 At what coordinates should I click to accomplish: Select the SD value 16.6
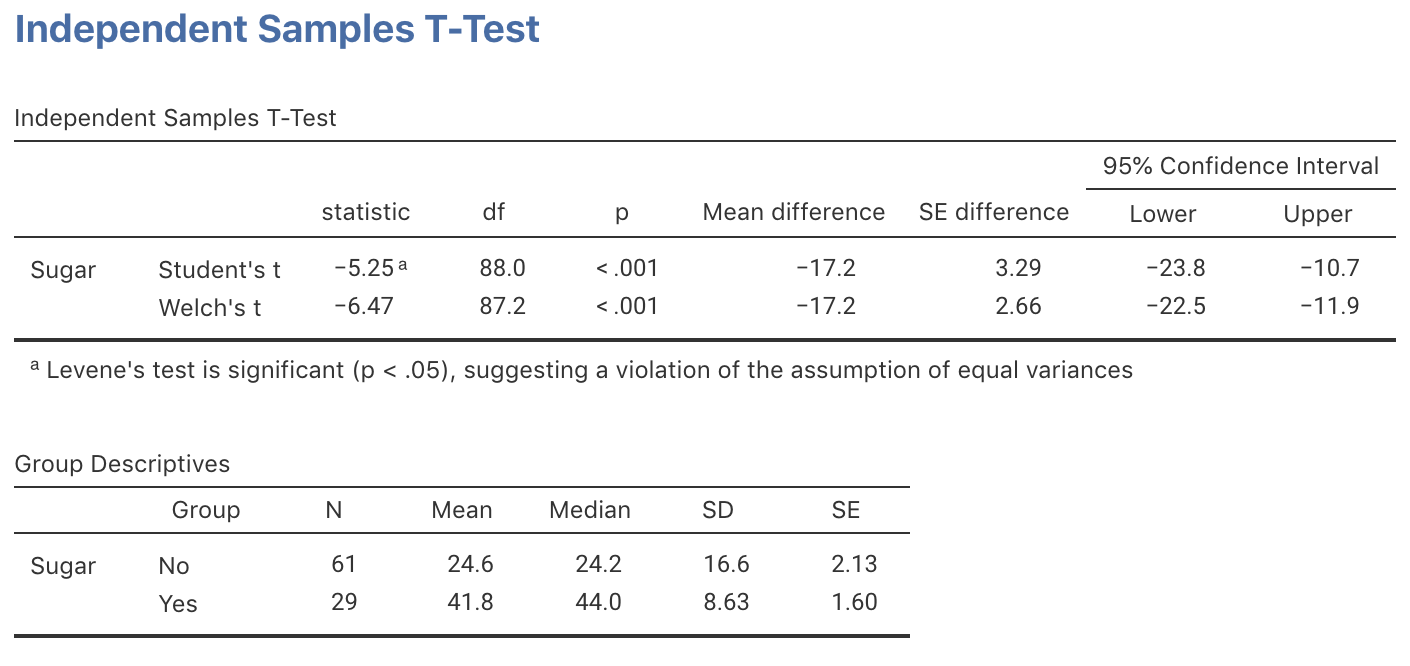tap(725, 564)
